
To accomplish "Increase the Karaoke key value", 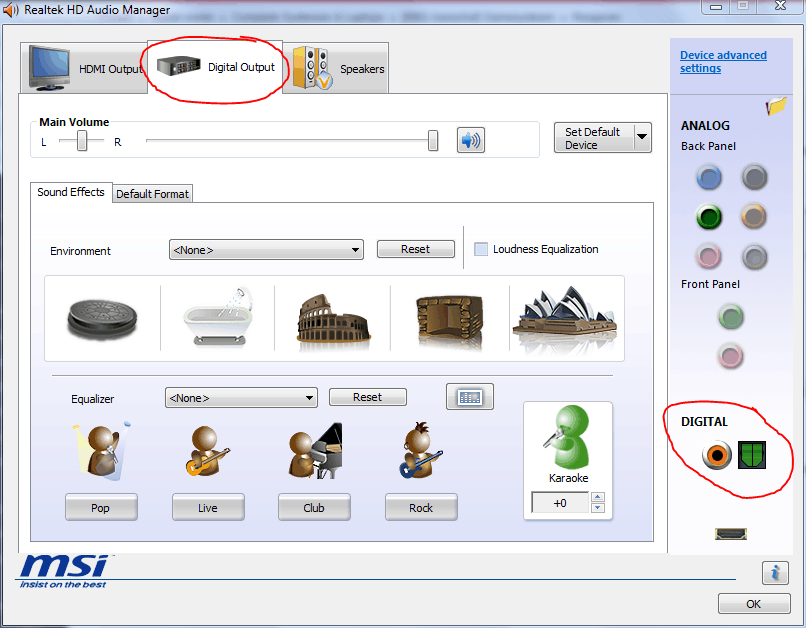I will pos(597,497).
